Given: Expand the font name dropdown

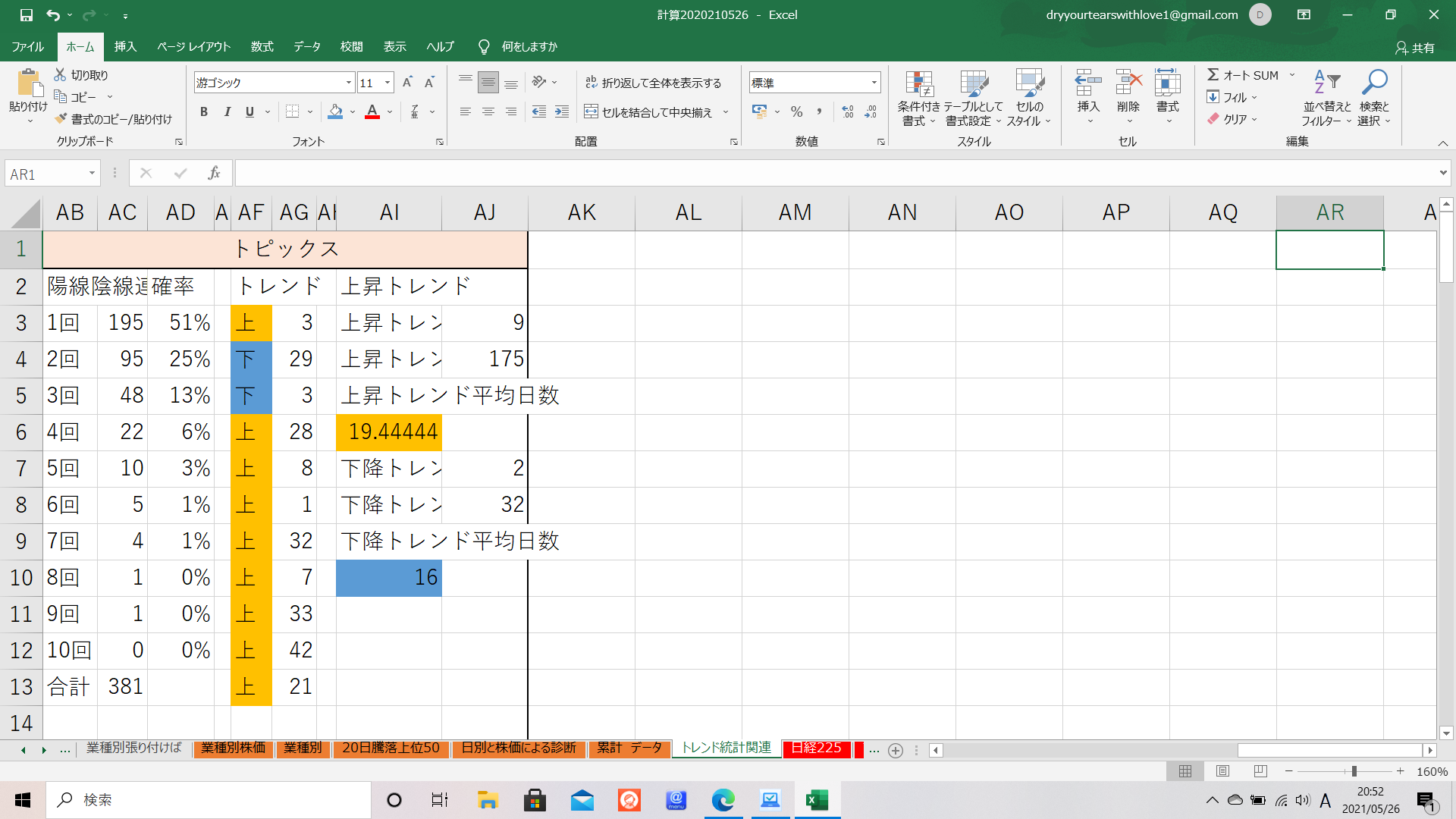Looking at the screenshot, I should (349, 83).
